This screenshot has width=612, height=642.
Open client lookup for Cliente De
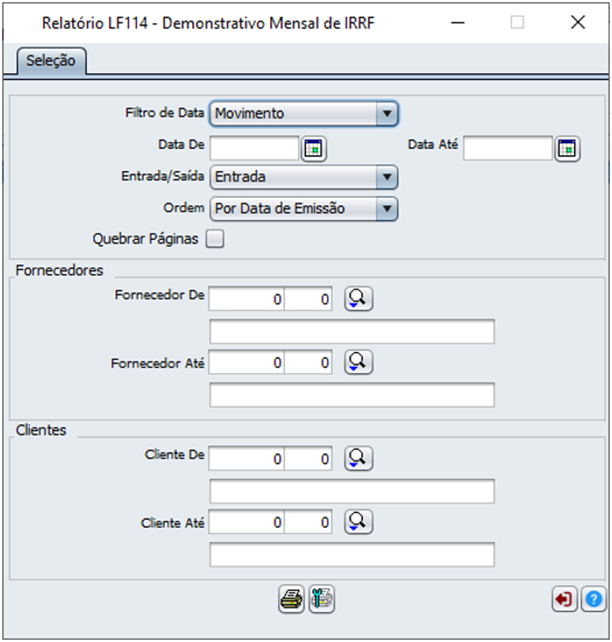click(x=358, y=458)
